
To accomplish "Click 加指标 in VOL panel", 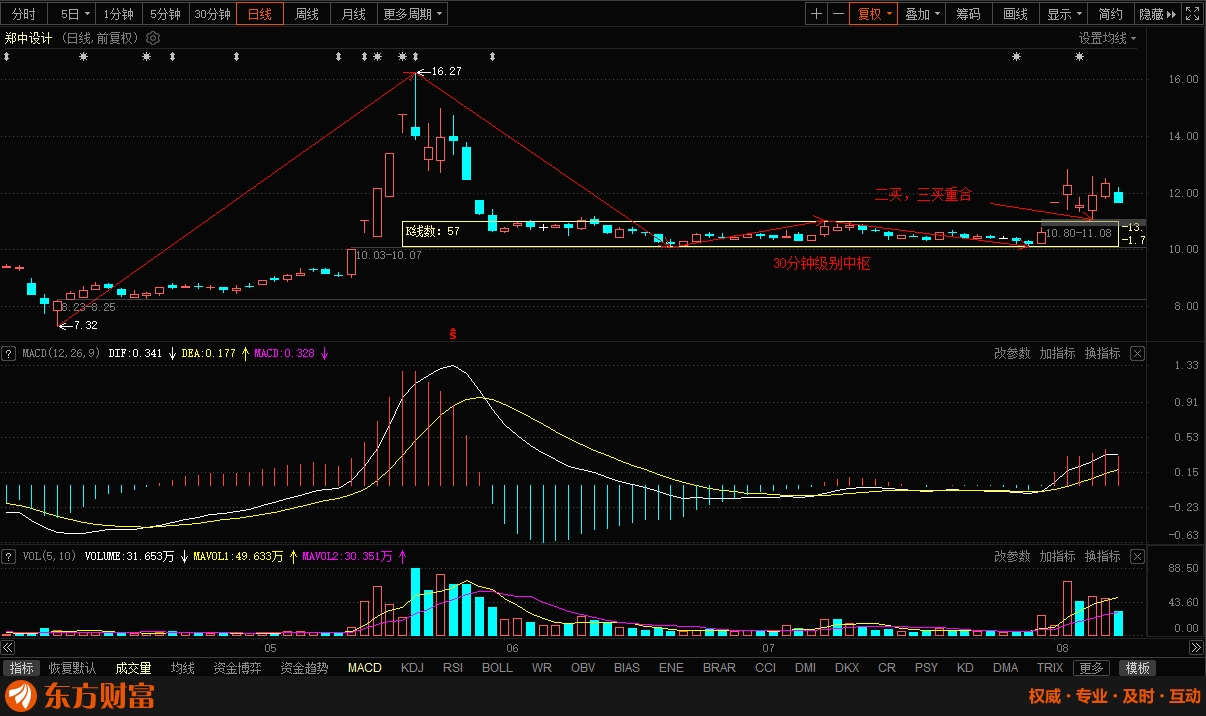I will pyautogui.click(x=1058, y=556).
